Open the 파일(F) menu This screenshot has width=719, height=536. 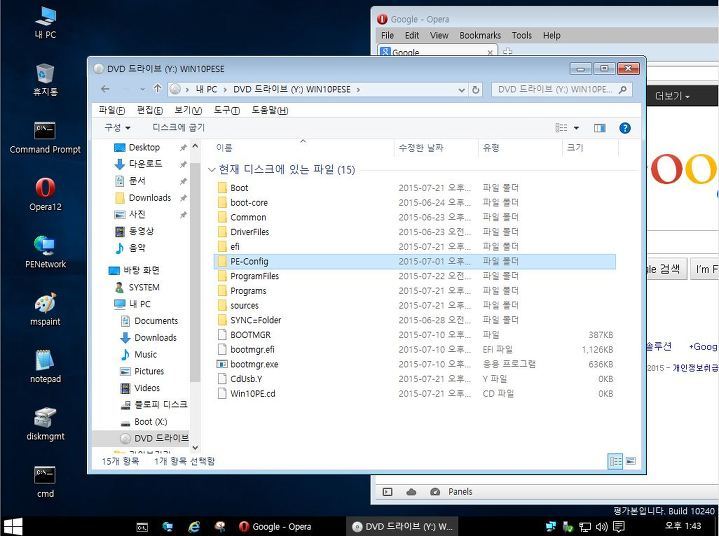(x=112, y=110)
